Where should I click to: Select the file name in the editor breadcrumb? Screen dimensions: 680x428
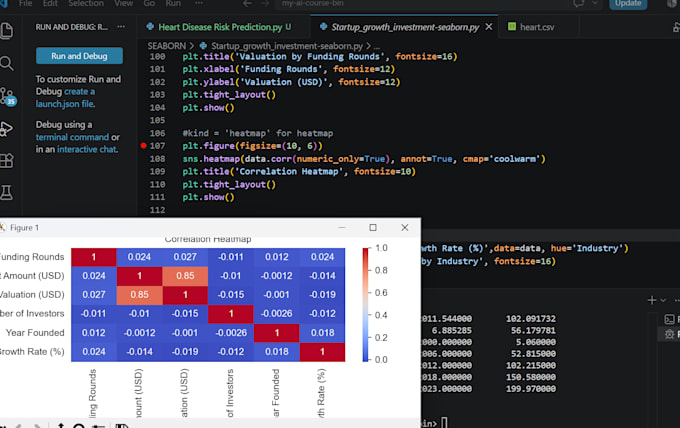(x=286, y=46)
